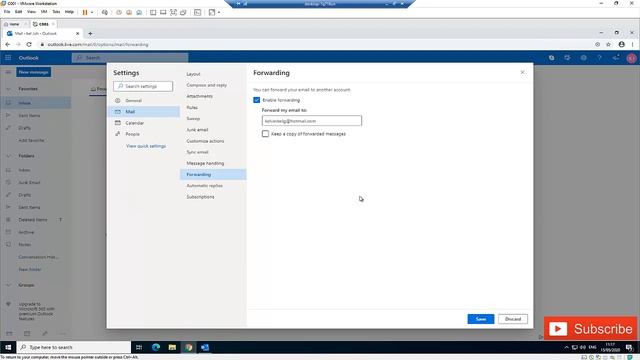Open Message handling settings

(x=205, y=163)
